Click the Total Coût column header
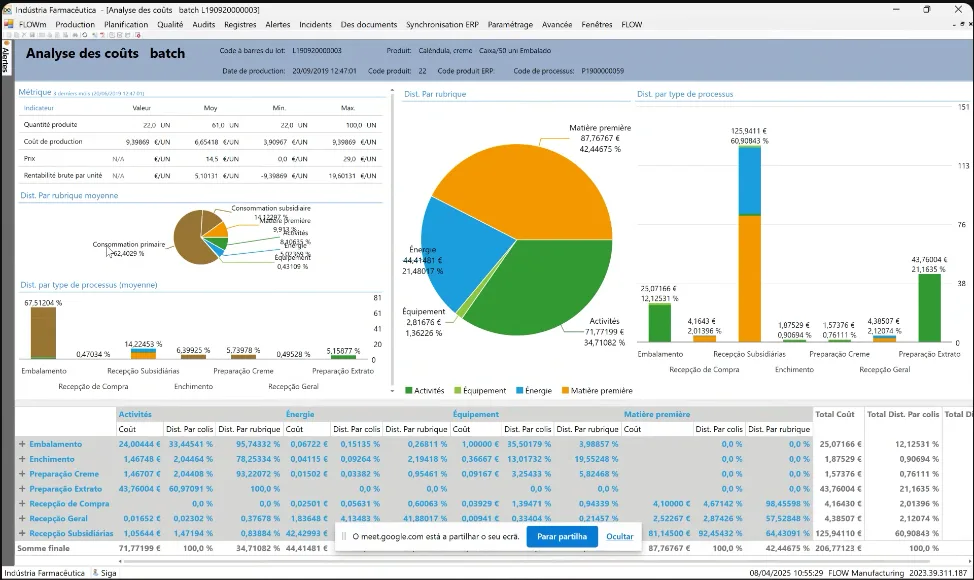 pos(835,414)
